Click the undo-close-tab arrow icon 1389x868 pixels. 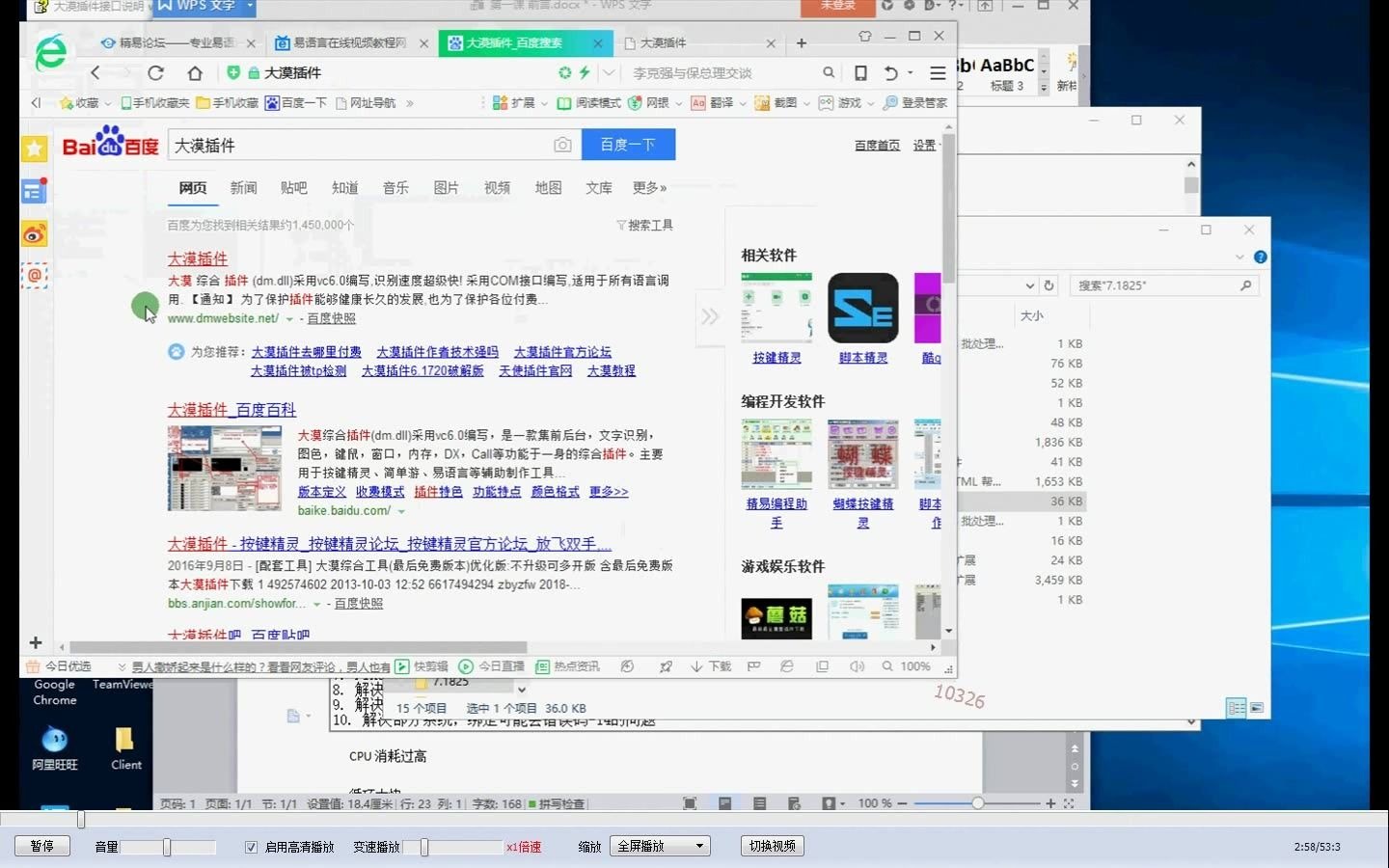891,72
